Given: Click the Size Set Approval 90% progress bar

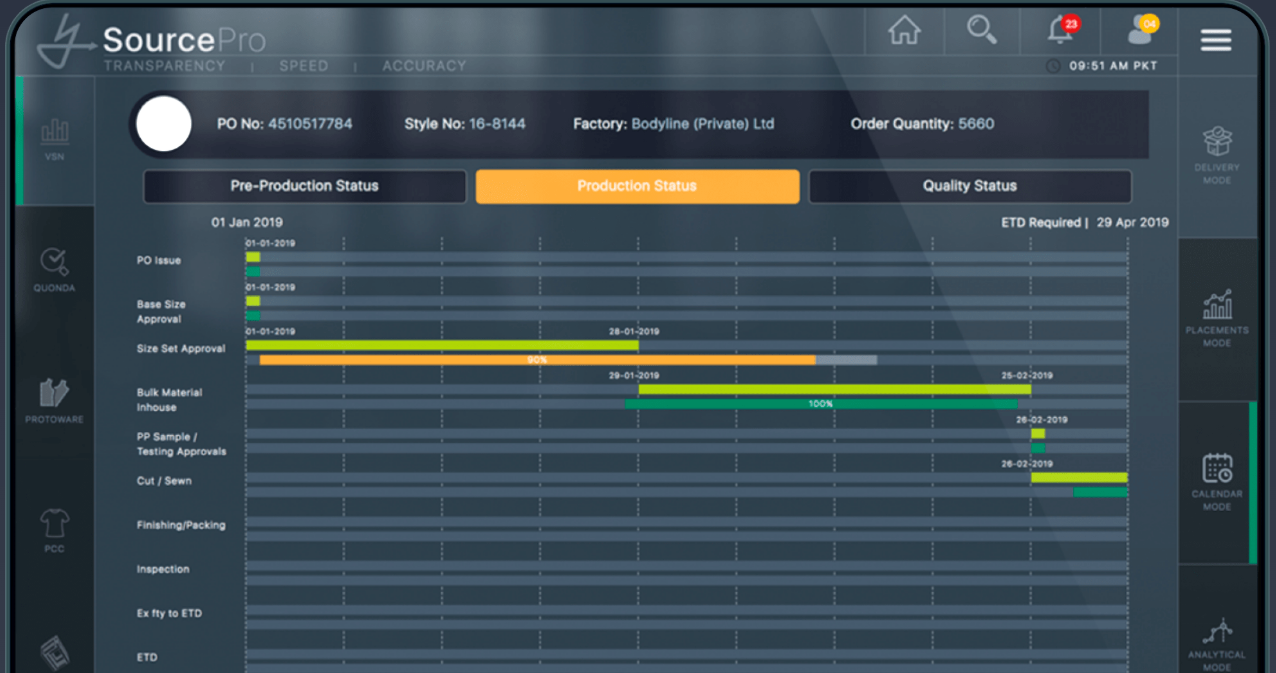Looking at the screenshot, I should (x=538, y=360).
